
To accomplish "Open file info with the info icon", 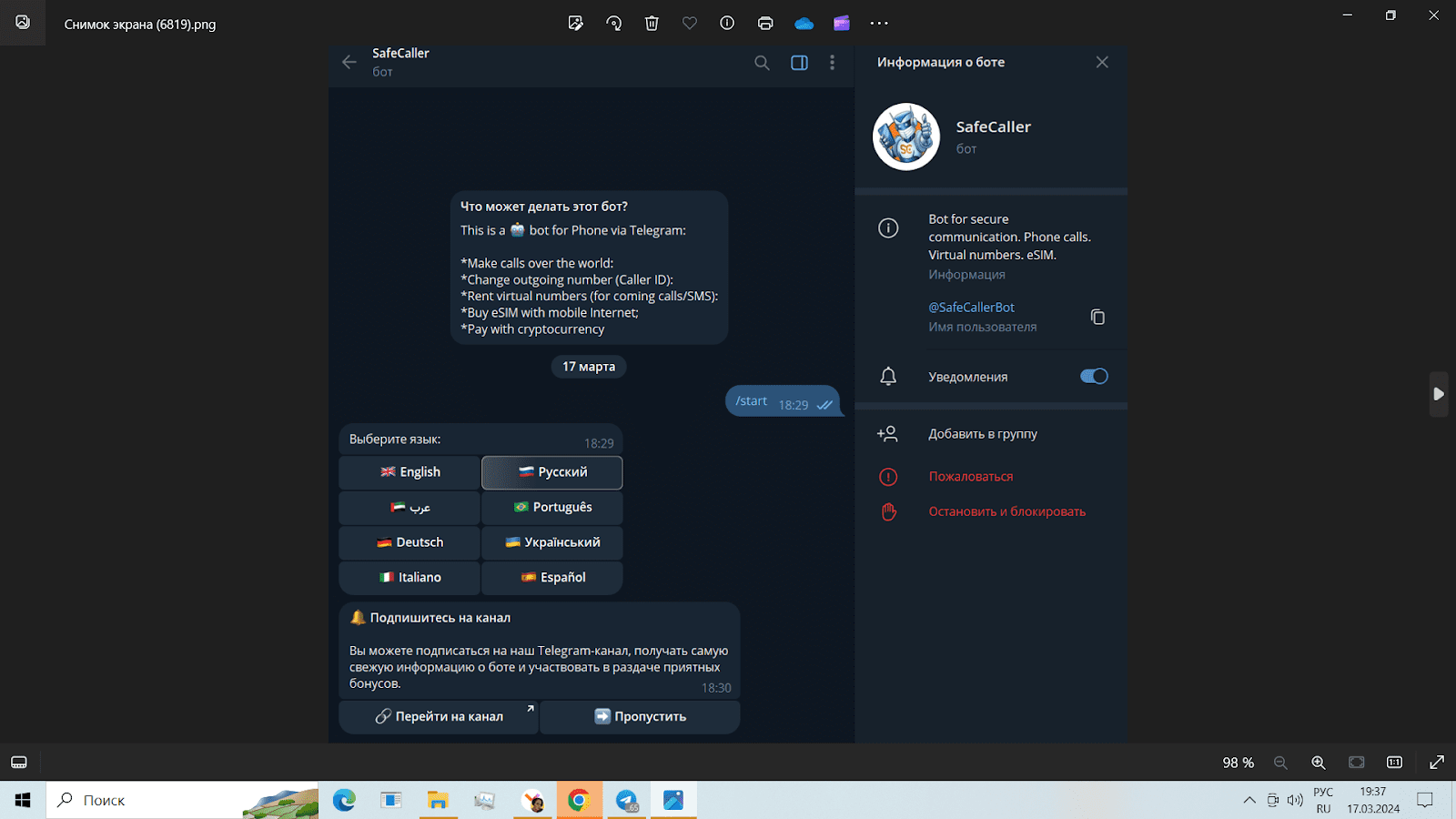I will coord(727,24).
